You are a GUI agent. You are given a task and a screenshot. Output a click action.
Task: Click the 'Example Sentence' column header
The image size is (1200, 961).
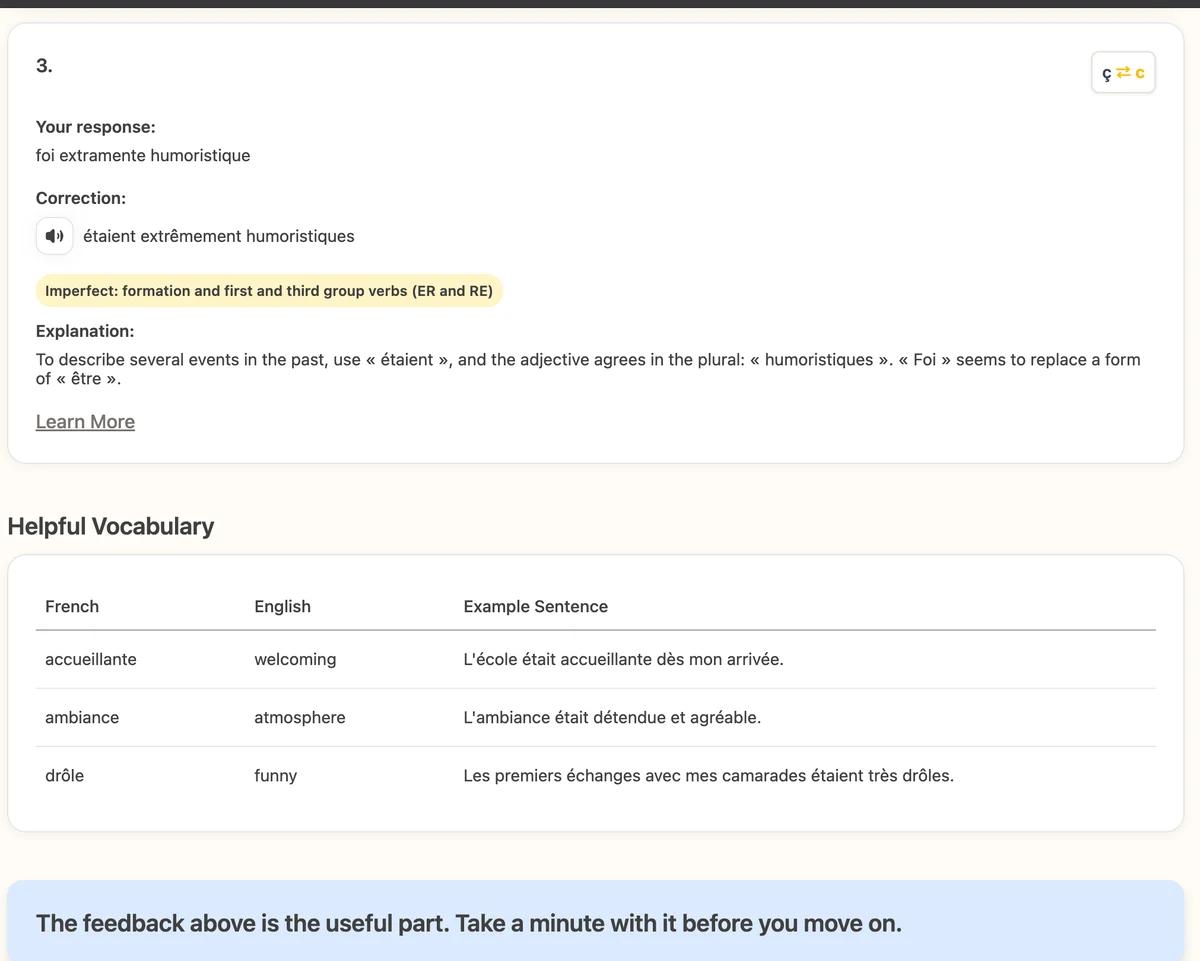pos(536,606)
